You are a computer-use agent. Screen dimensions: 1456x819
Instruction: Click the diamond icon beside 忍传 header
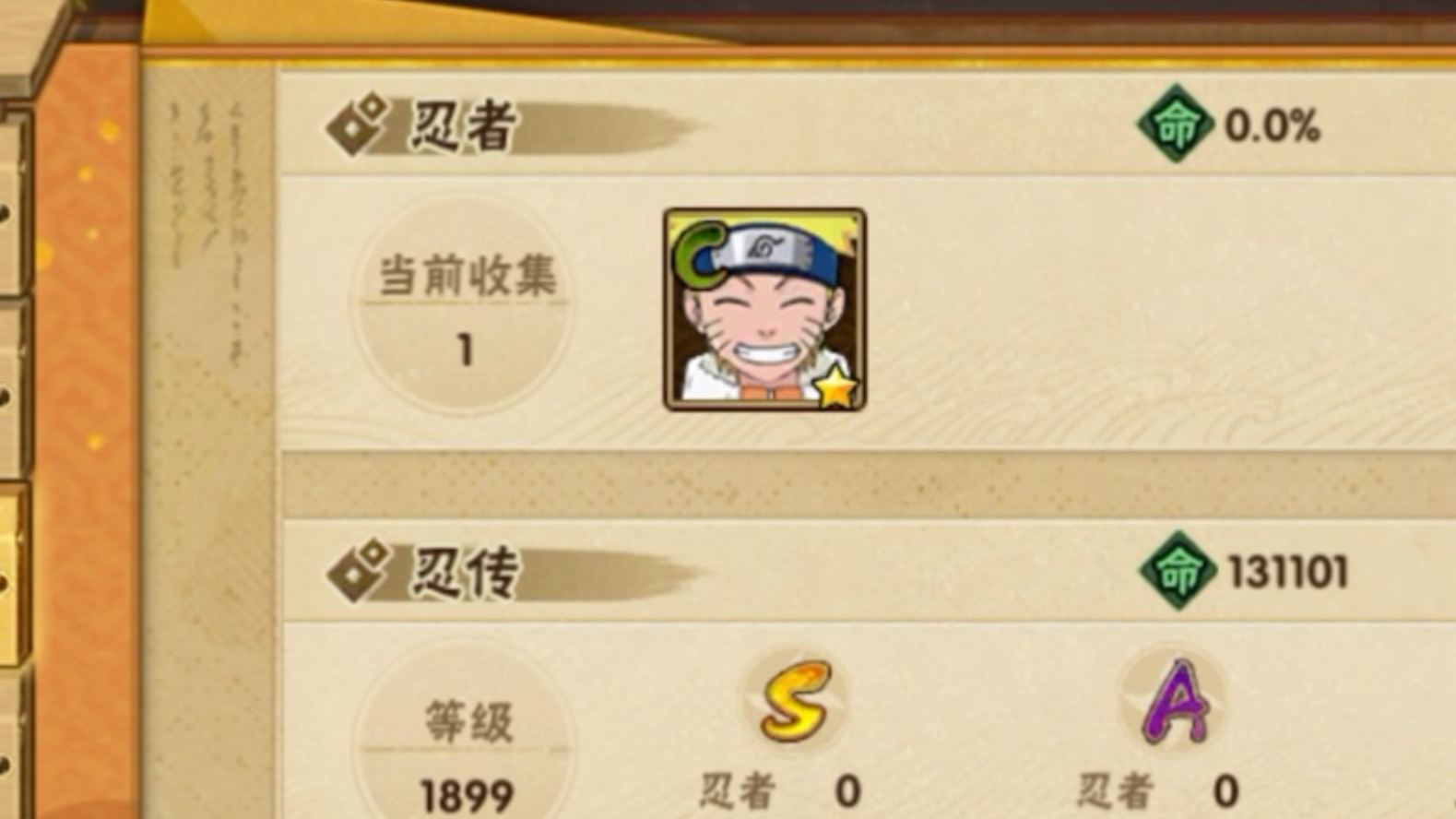[358, 572]
